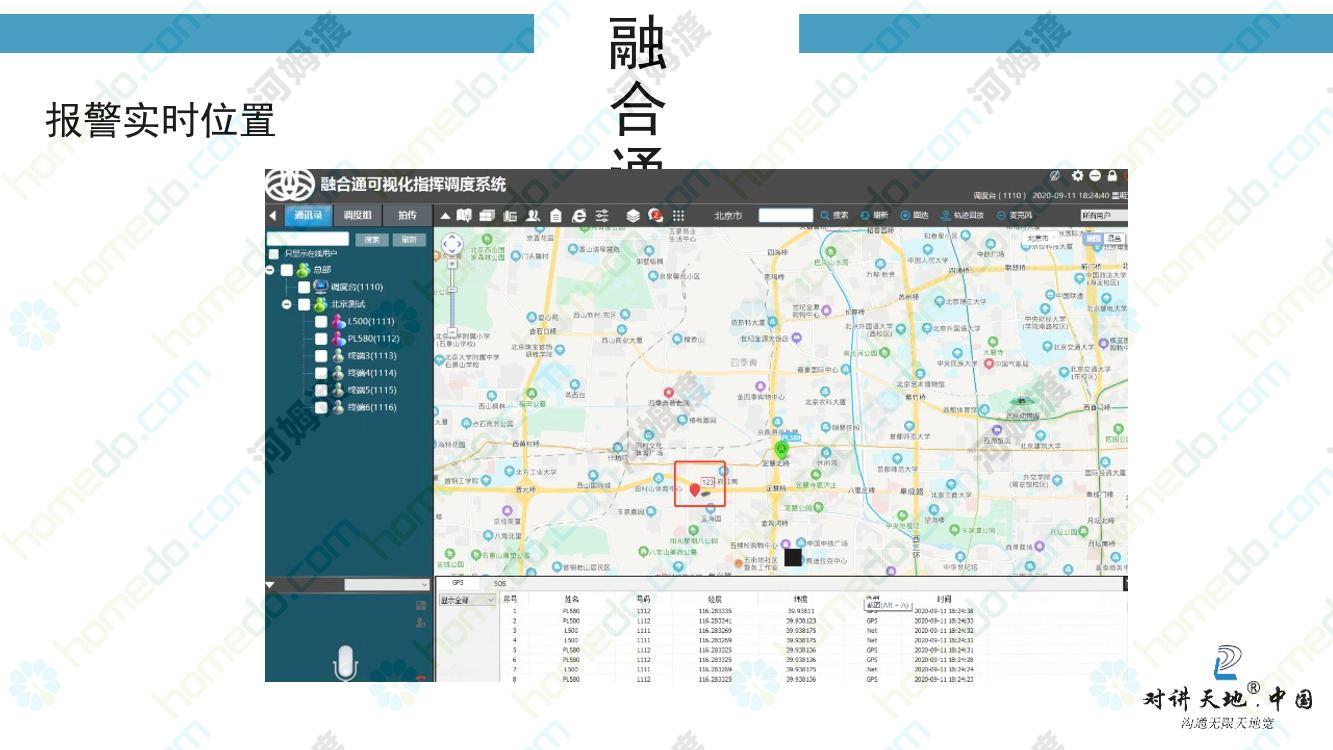Screen dimensions: 1333x750
Task: Click the building list toolbar icon
Action: coord(510,215)
